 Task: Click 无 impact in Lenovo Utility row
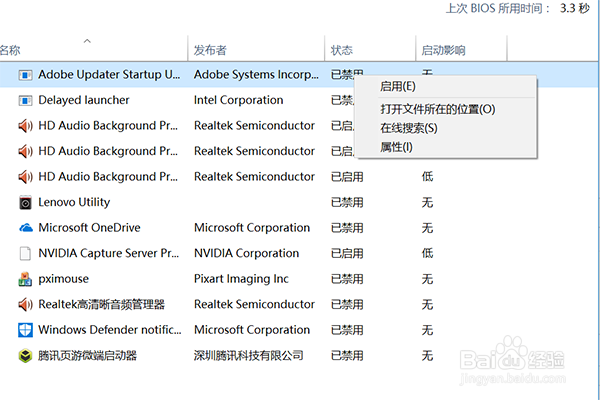point(427,202)
